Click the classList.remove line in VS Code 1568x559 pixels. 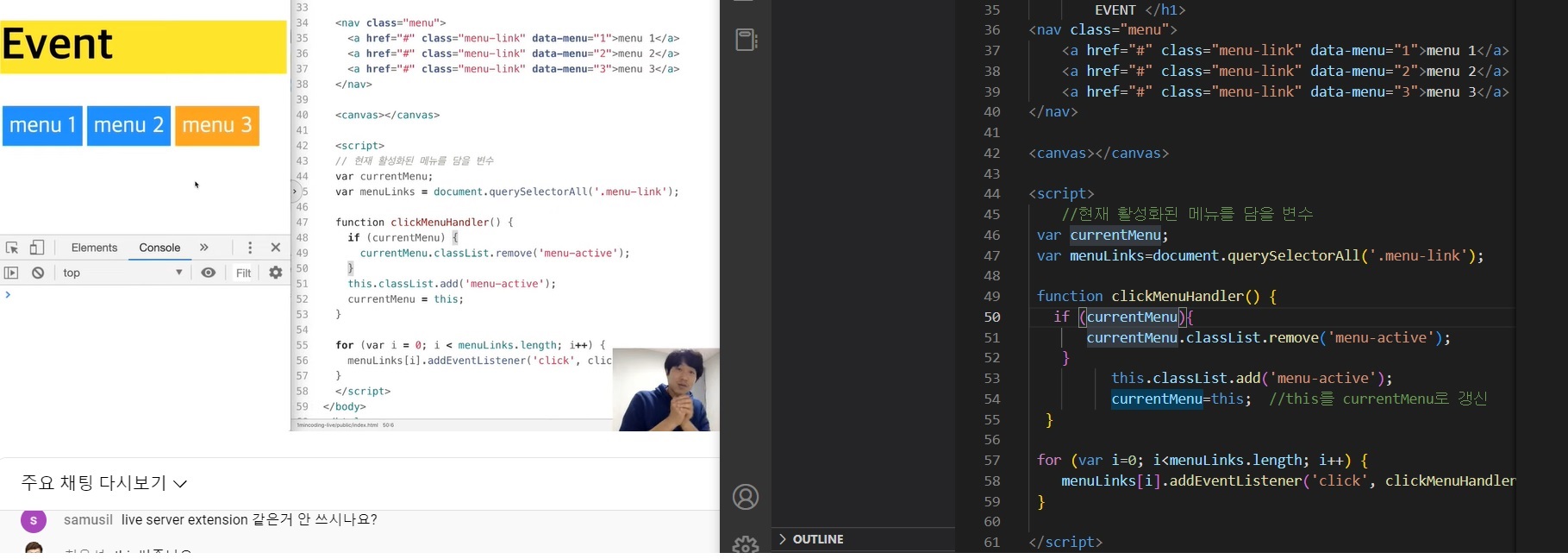coord(1268,337)
